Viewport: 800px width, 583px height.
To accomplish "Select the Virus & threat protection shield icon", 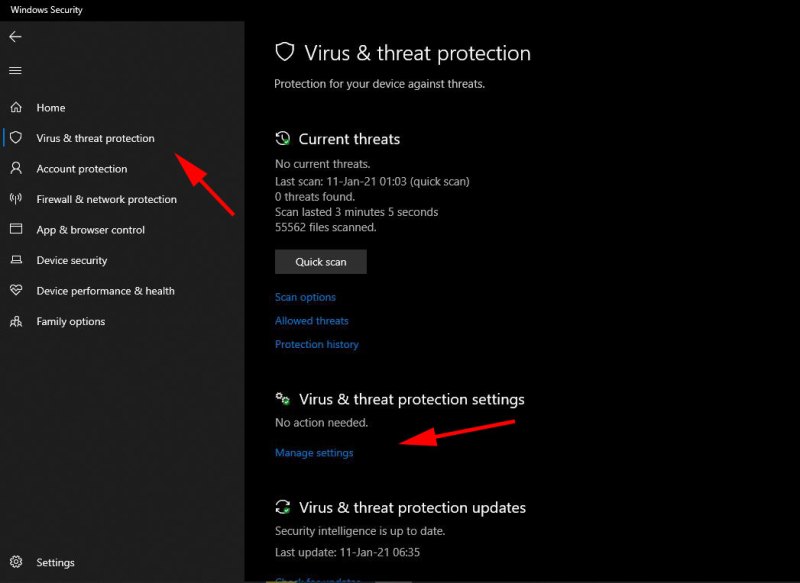I will (x=16, y=137).
